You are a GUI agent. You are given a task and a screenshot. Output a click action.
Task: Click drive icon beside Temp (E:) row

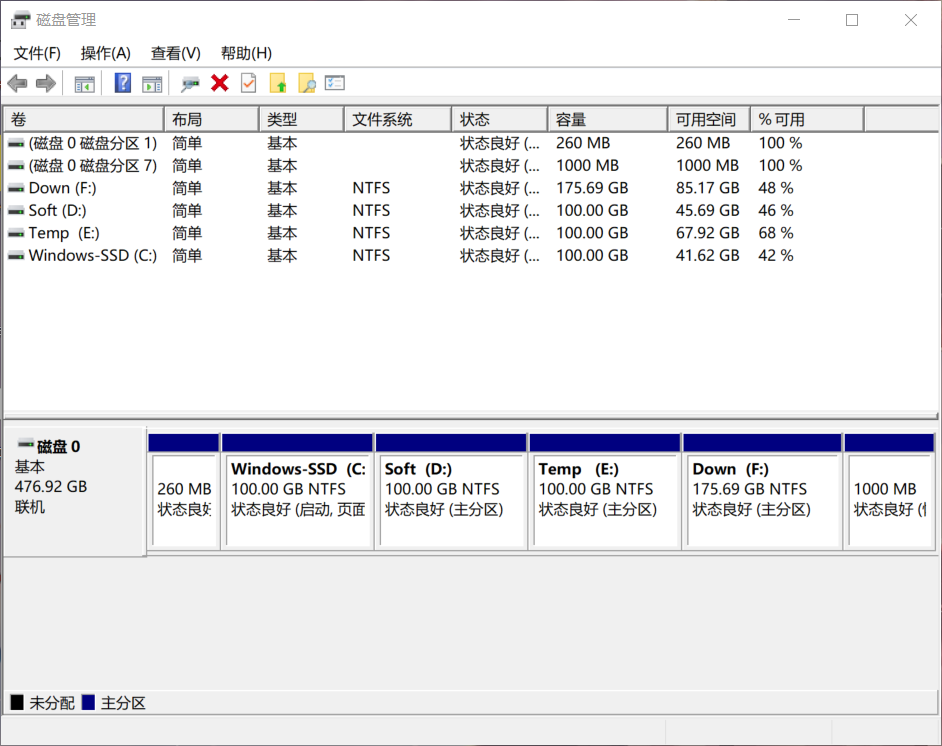16,233
